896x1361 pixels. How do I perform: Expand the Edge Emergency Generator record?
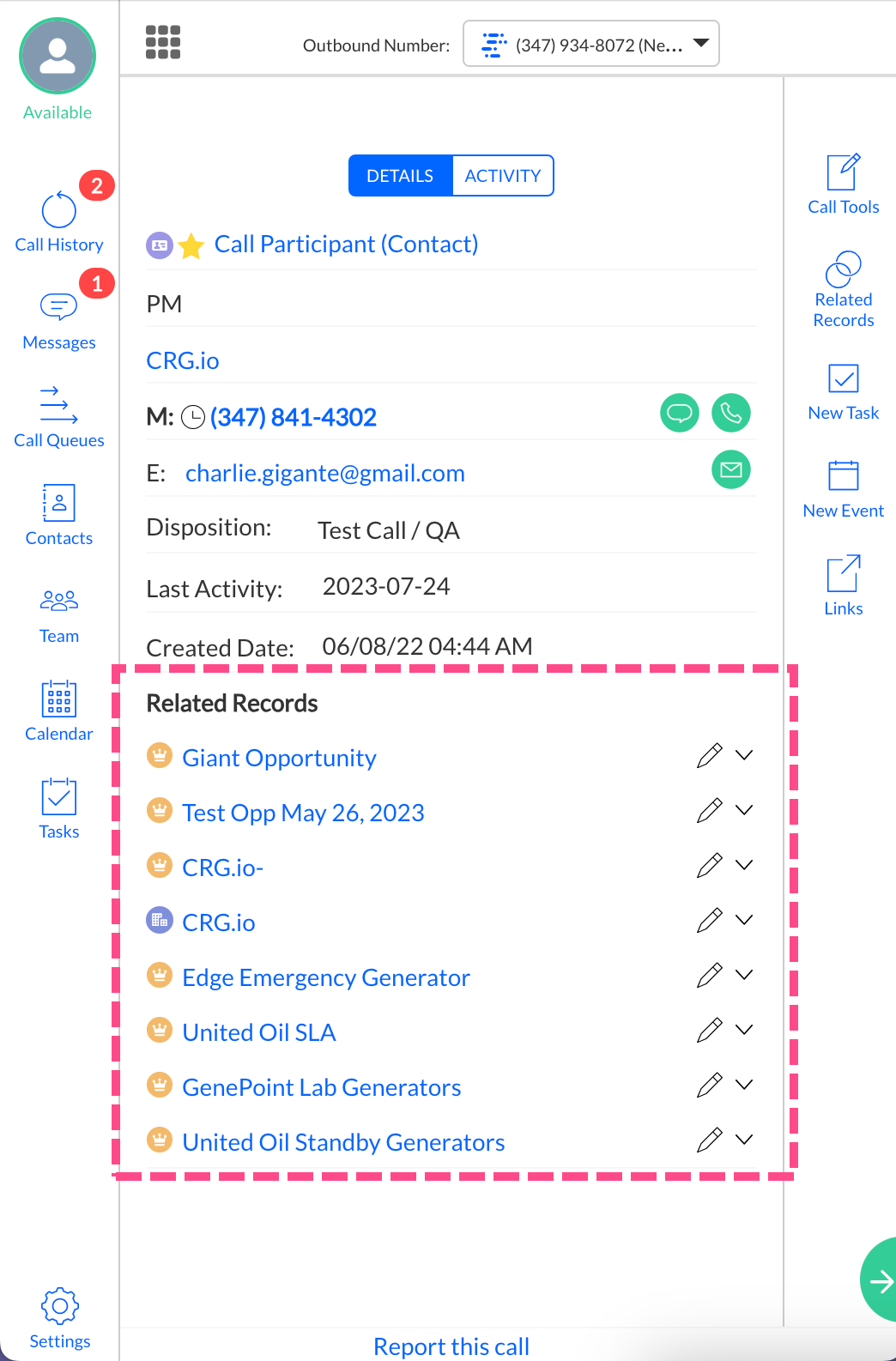point(744,975)
